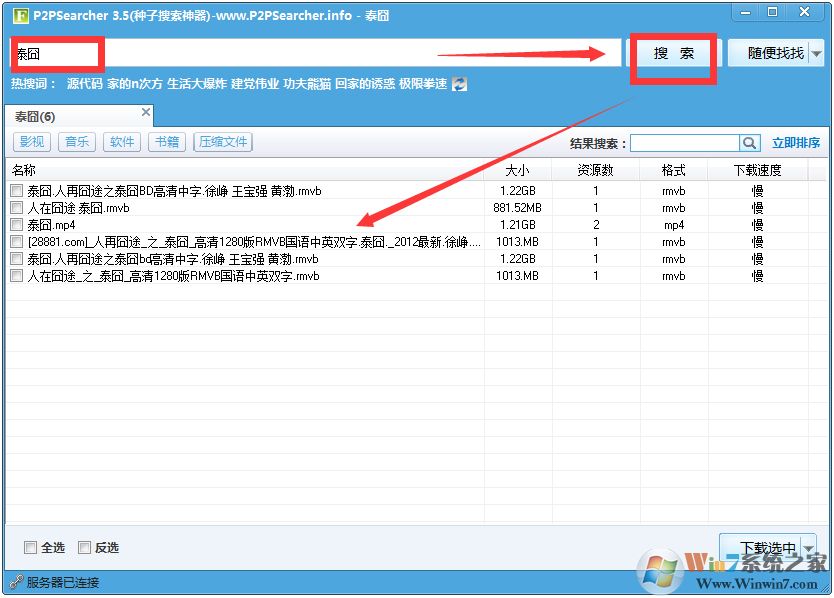Click the 搜索 search button
Image resolution: width=834 pixels, height=598 pixels.
point(672,54)
